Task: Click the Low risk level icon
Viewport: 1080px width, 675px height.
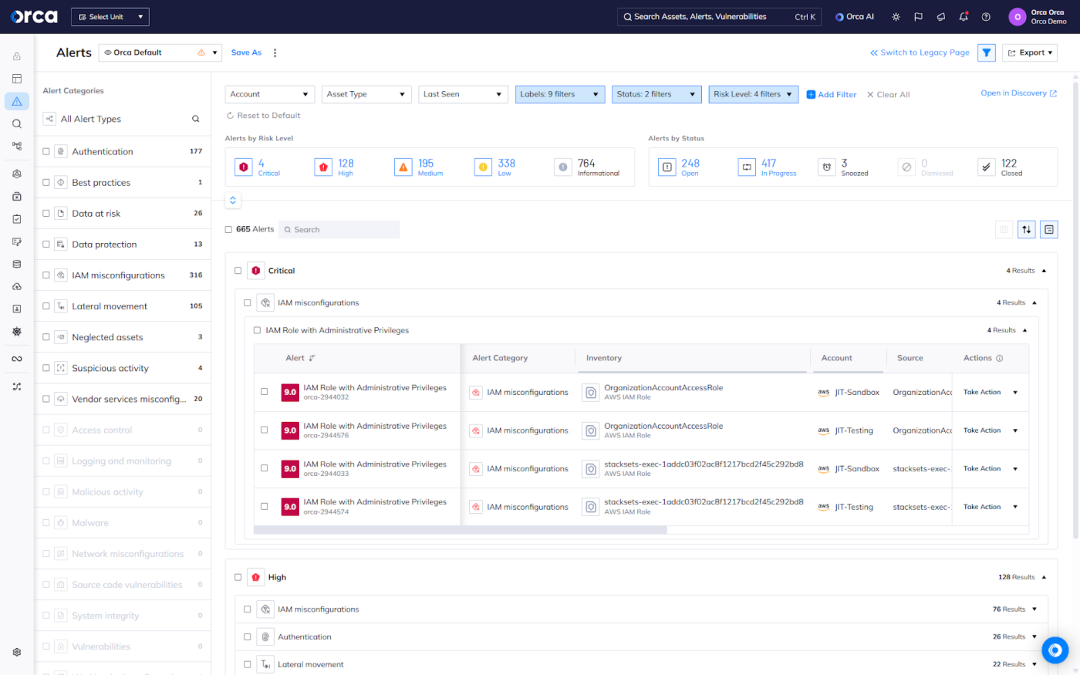Action: 483,167
